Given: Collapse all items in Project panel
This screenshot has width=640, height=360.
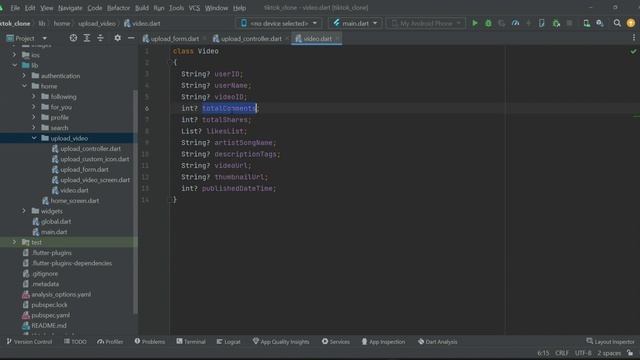Looking at the screenshot, I should click(100, 38).
